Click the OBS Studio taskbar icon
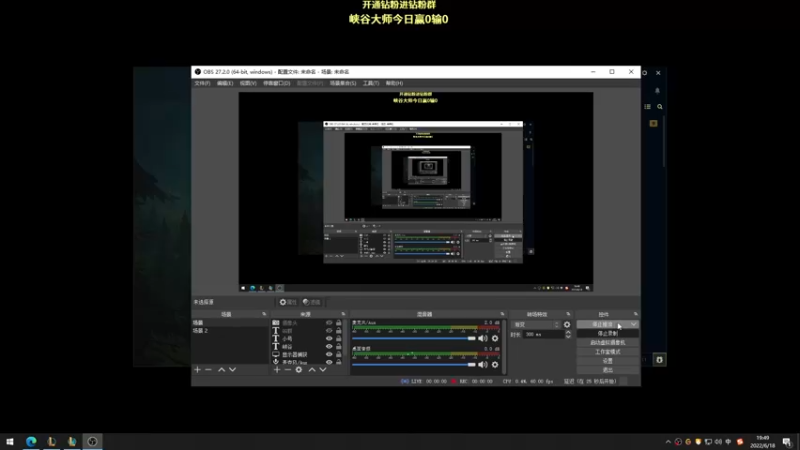 pyautogui.click(x=92, y=441)
